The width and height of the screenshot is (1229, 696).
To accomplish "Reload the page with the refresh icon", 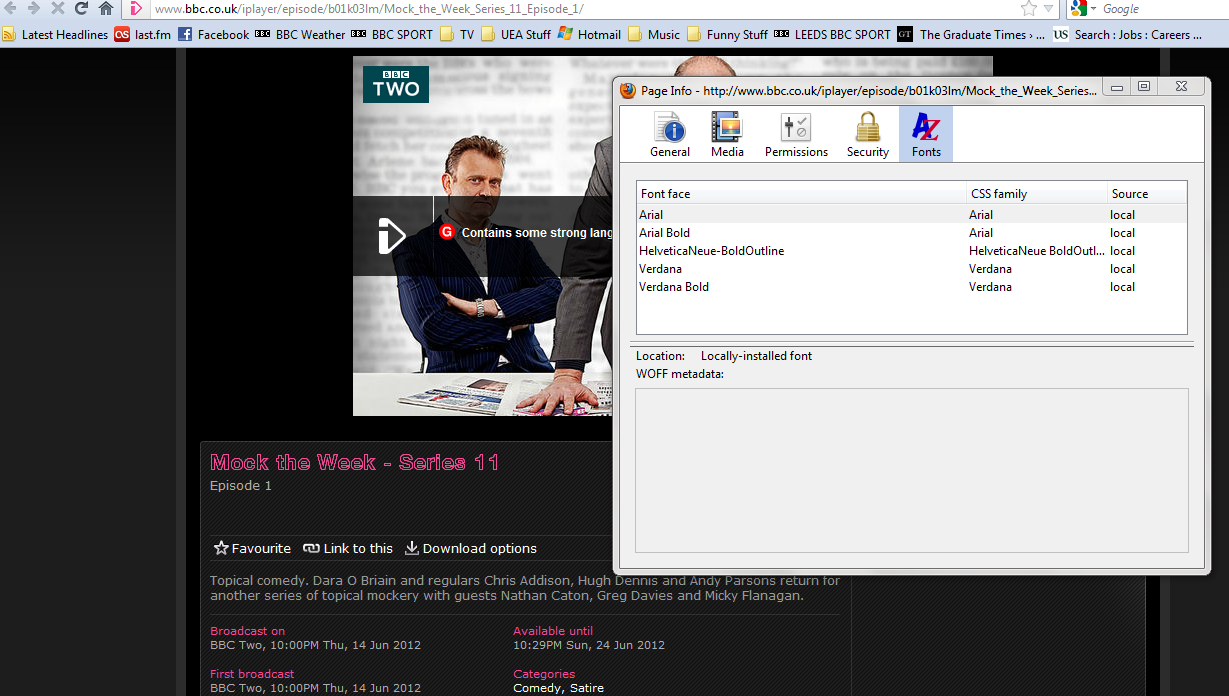I will (x=81, y=8).
